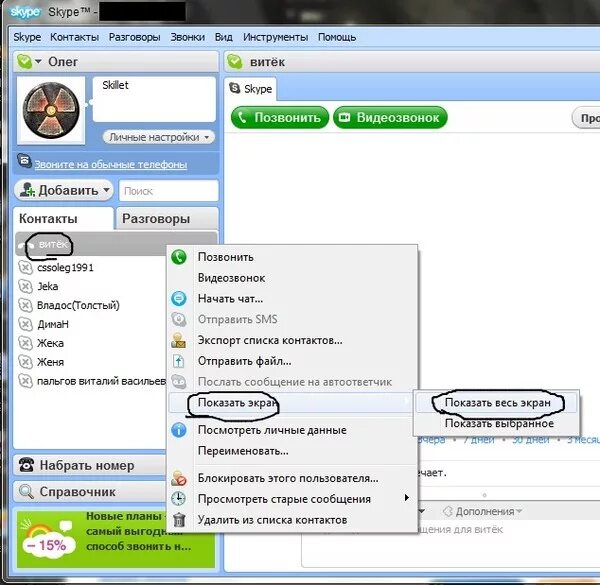Click send file icon in context menu
Screen dimensions: 600x585
[x=179, y=361]
